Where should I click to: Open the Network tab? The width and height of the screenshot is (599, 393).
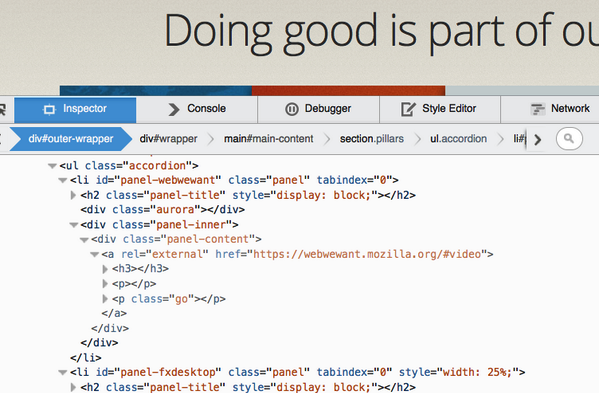click(550, 110)
